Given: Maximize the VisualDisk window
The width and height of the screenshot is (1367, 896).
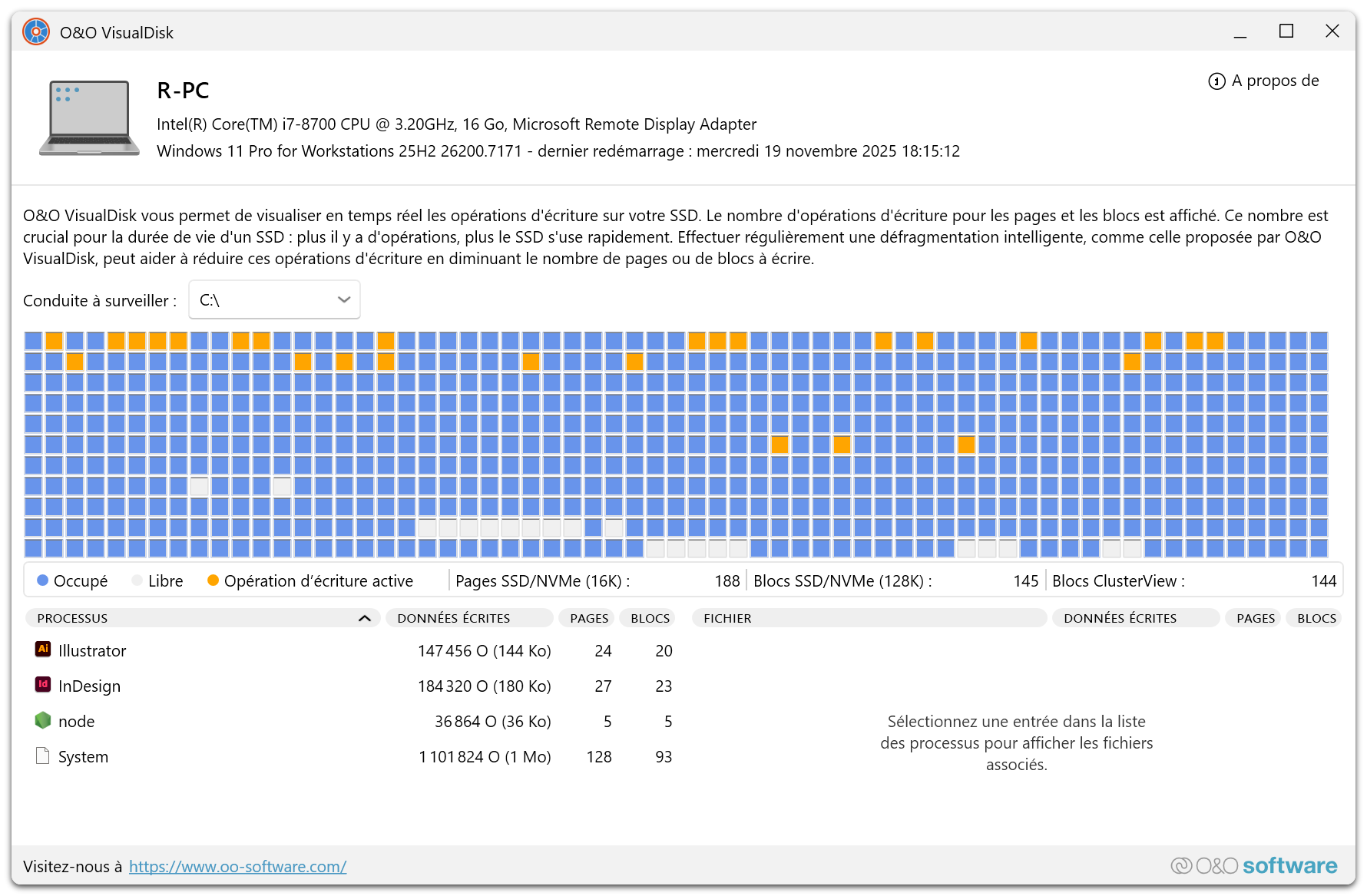Looking at the screenshot, I should pyautogui.click(x=1286, y=31).
